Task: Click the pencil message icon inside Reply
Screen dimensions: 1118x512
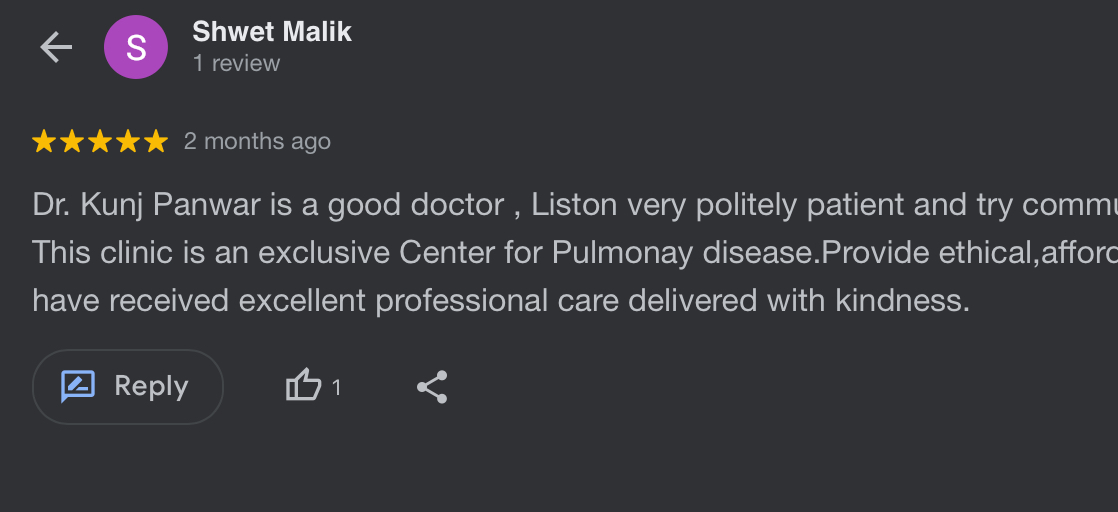Action: click(78, 386)
